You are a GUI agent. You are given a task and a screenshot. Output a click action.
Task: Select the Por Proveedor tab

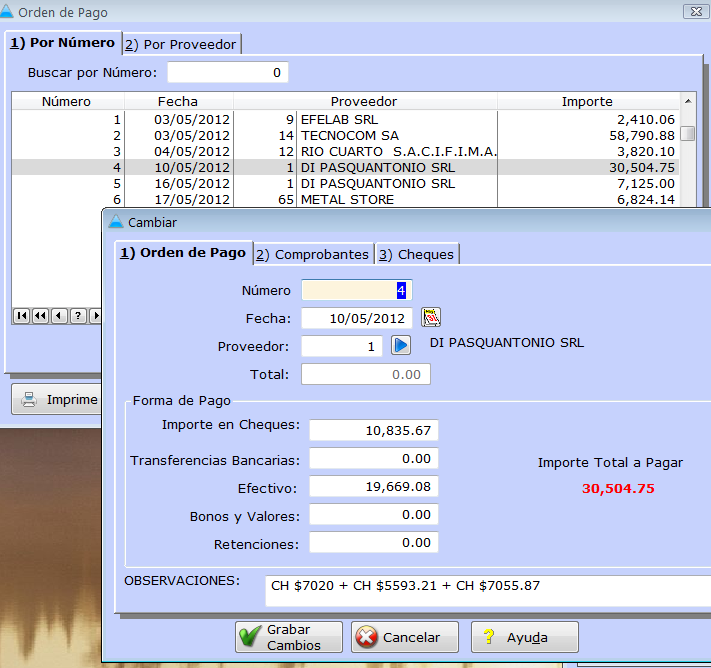tap(182, 44)
